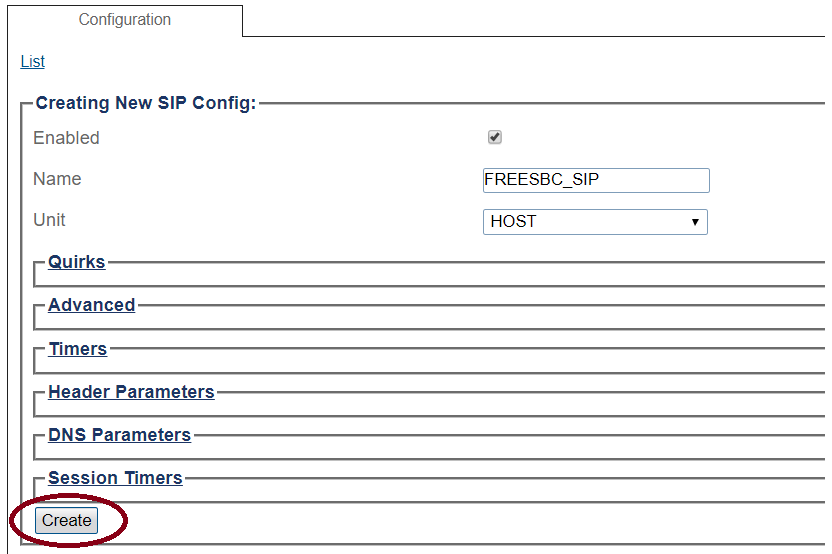Expand the Quirks section
Screen dimensions: 832x554
tap(76, 262)
